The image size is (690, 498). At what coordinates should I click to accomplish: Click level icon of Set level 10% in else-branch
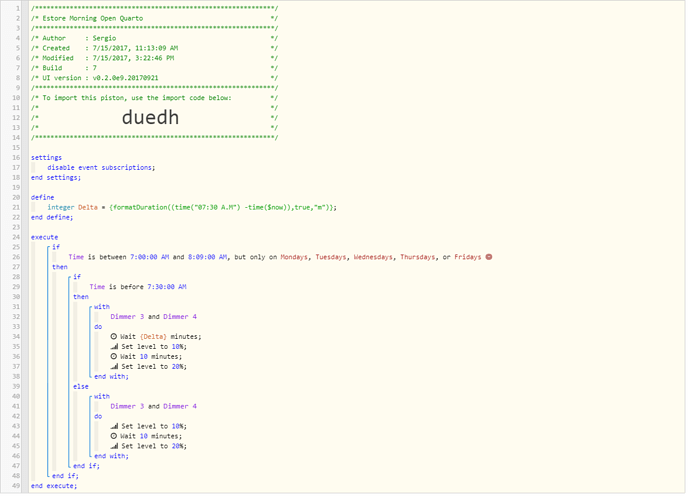[x=114, y=426]
